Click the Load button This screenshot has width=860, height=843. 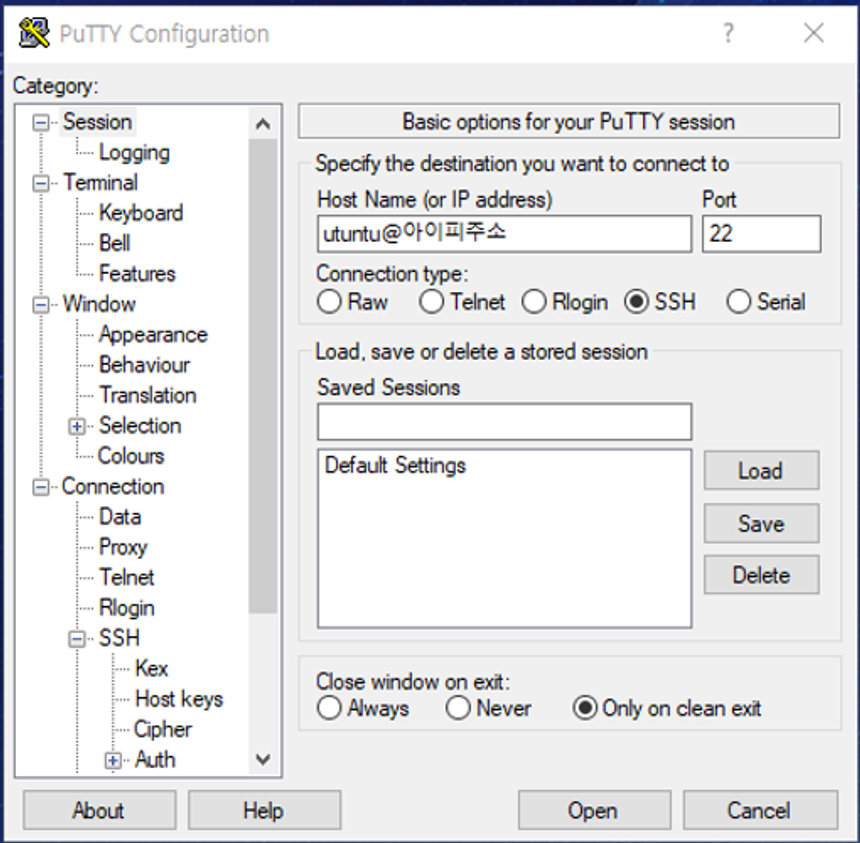click(x=761, y=471)
